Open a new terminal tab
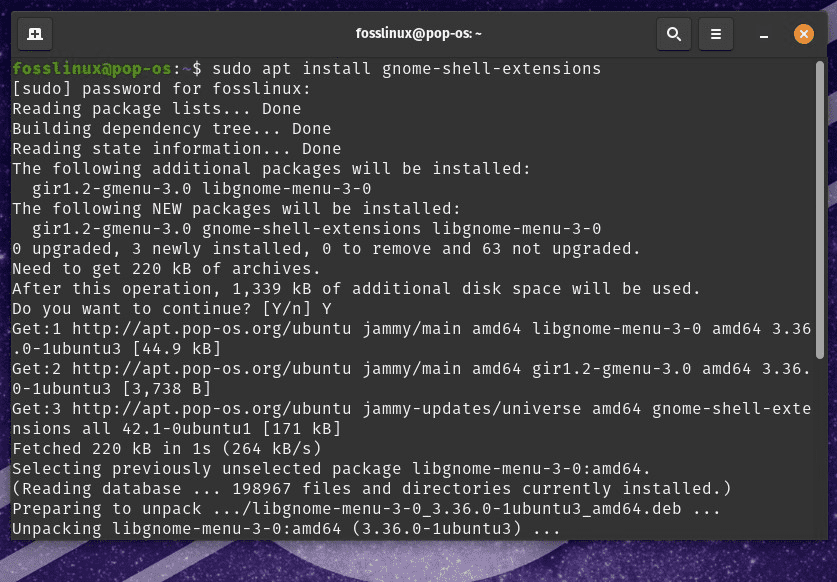 [35, 34]
